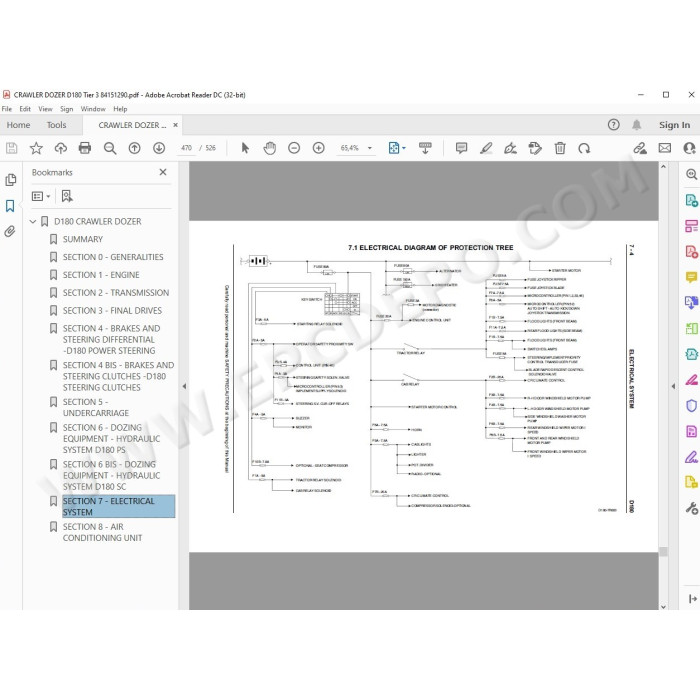Open More Tools wrench in right pane
This screenshot has height=700, width=700.
691,508
